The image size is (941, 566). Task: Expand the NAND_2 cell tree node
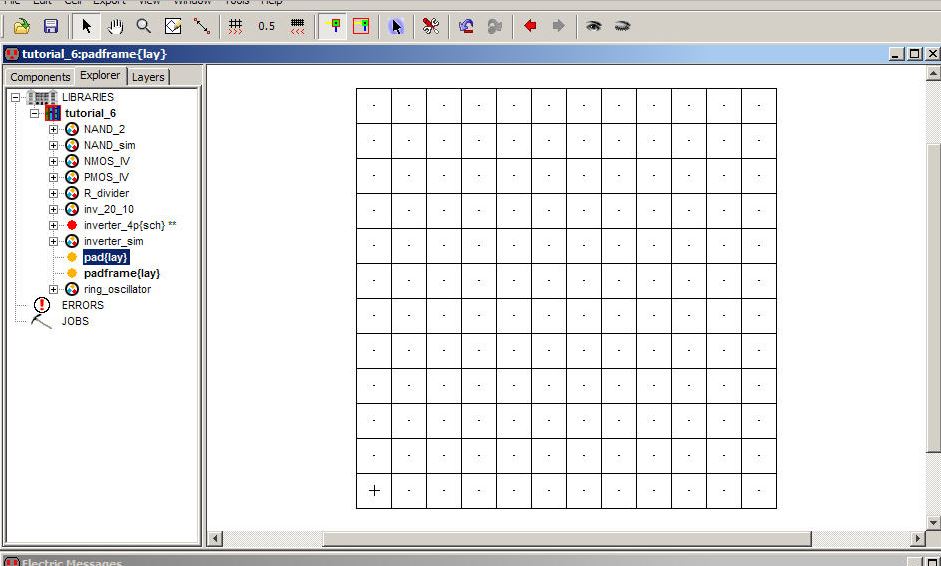pyautogui.click(x=54, y=129)
